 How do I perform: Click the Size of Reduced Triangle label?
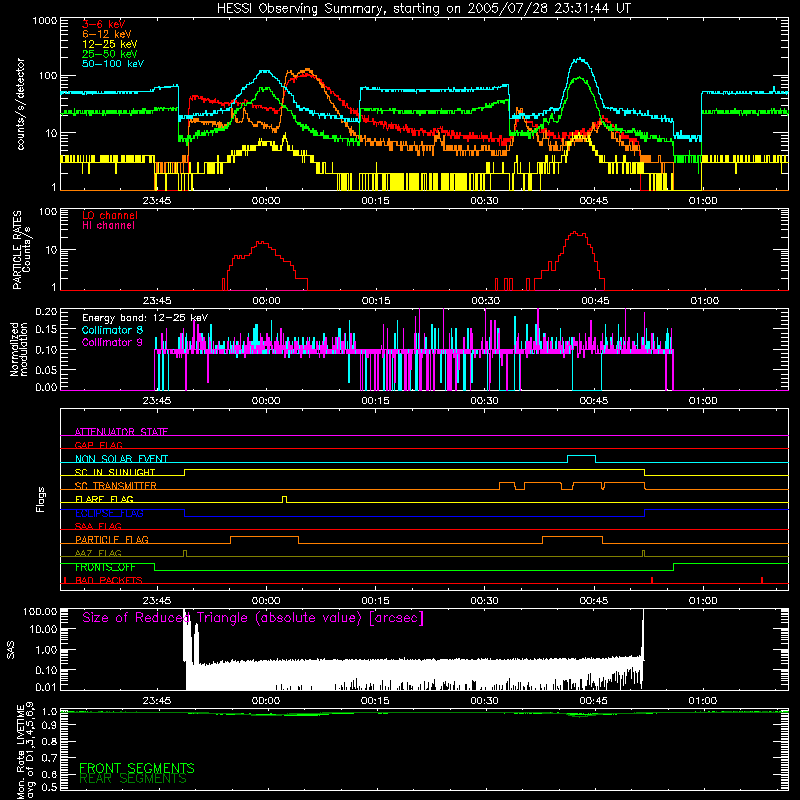(x=253, y=618)
